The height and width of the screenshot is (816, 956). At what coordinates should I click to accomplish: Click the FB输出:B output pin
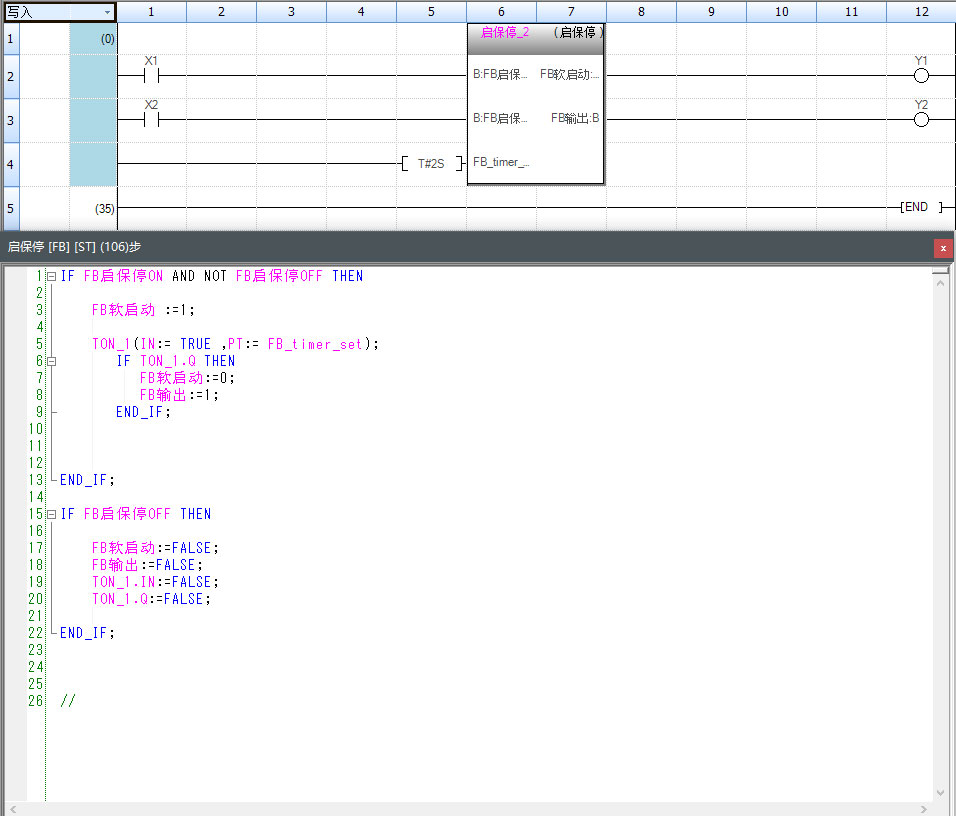[575, 118]
